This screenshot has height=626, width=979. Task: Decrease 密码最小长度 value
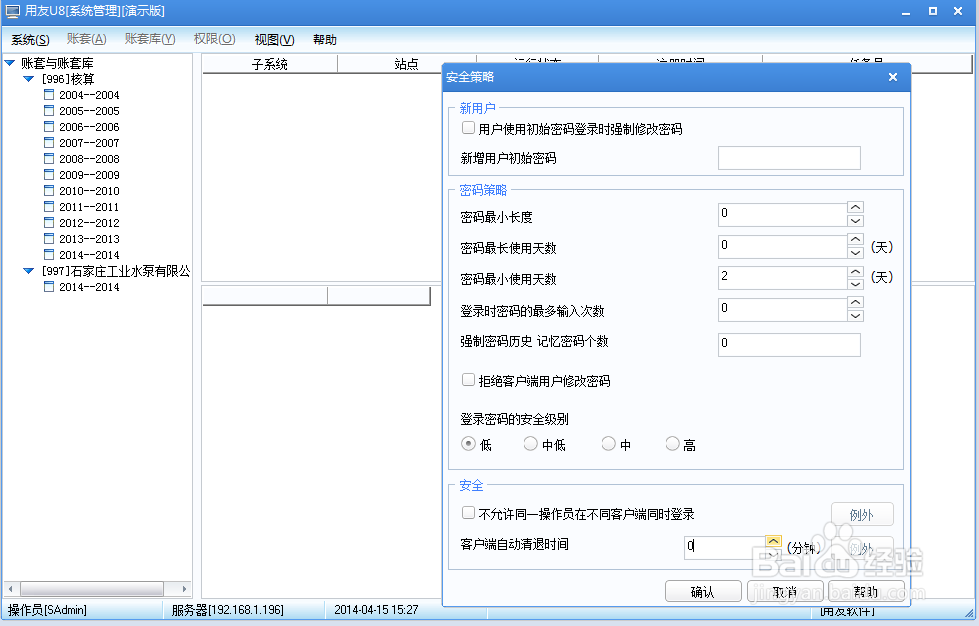[x=855, y=220]
